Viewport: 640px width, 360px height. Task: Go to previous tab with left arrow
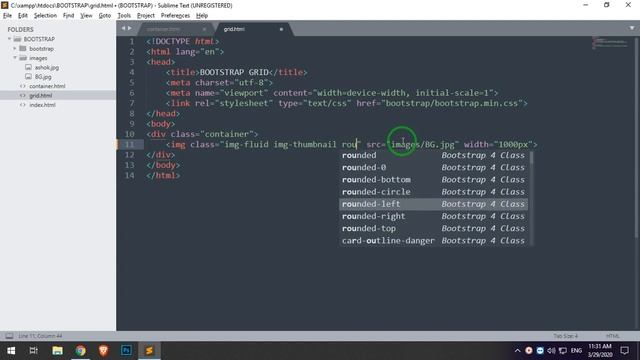point(123,28)
